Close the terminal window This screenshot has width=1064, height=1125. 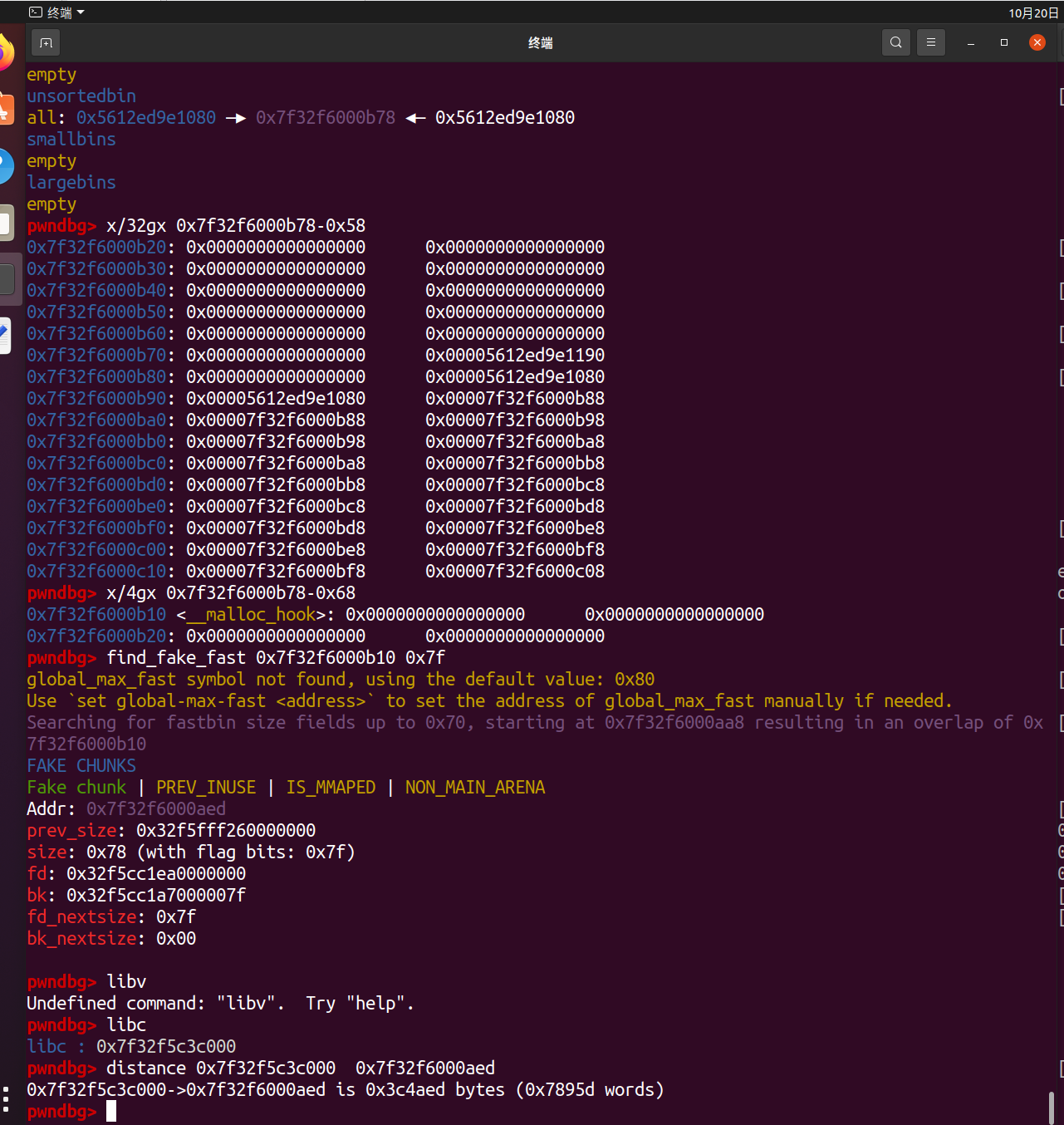click(x=1037, y=42)
